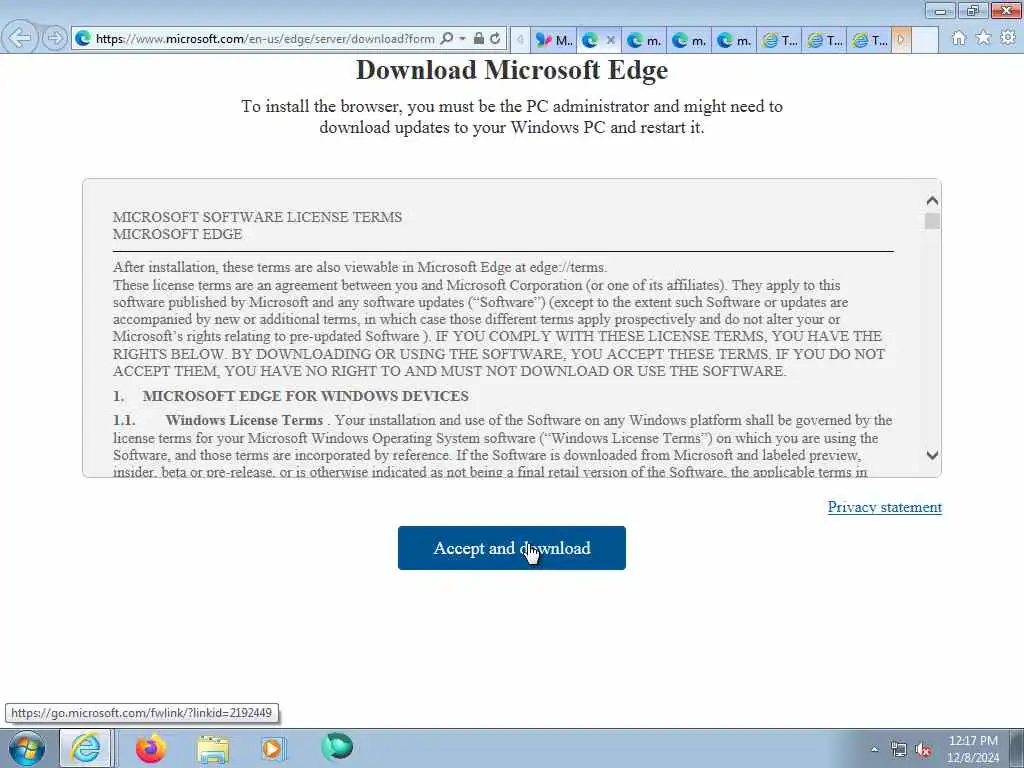
Task: Go forward with the browser Forward arrow
Action: (x=55, y=38)
